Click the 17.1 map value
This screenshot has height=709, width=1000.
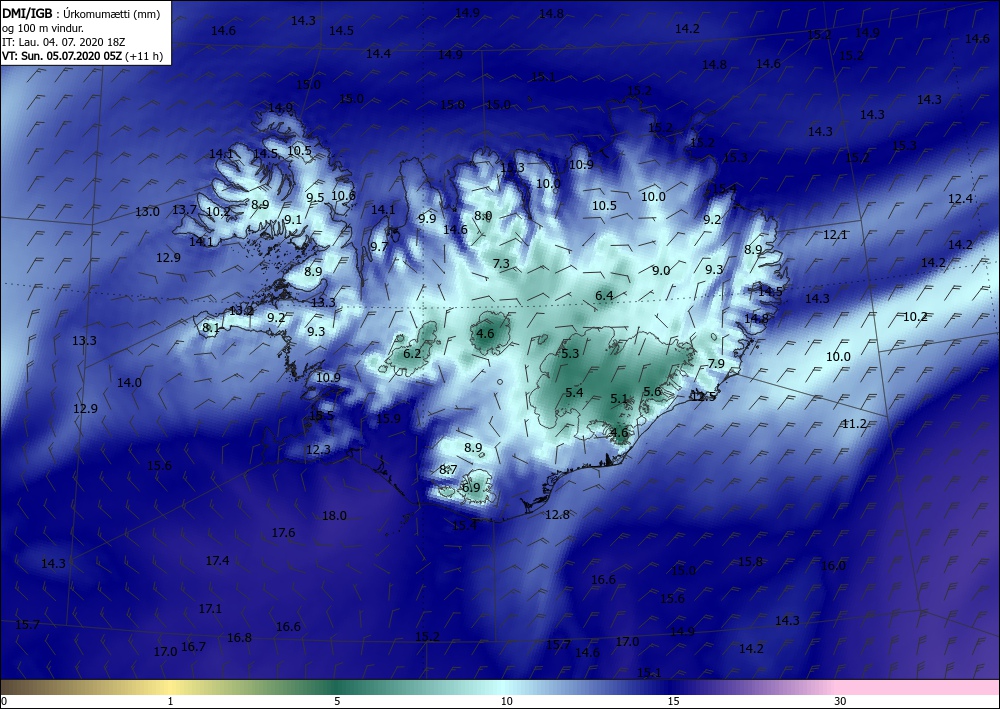(210, 609)
